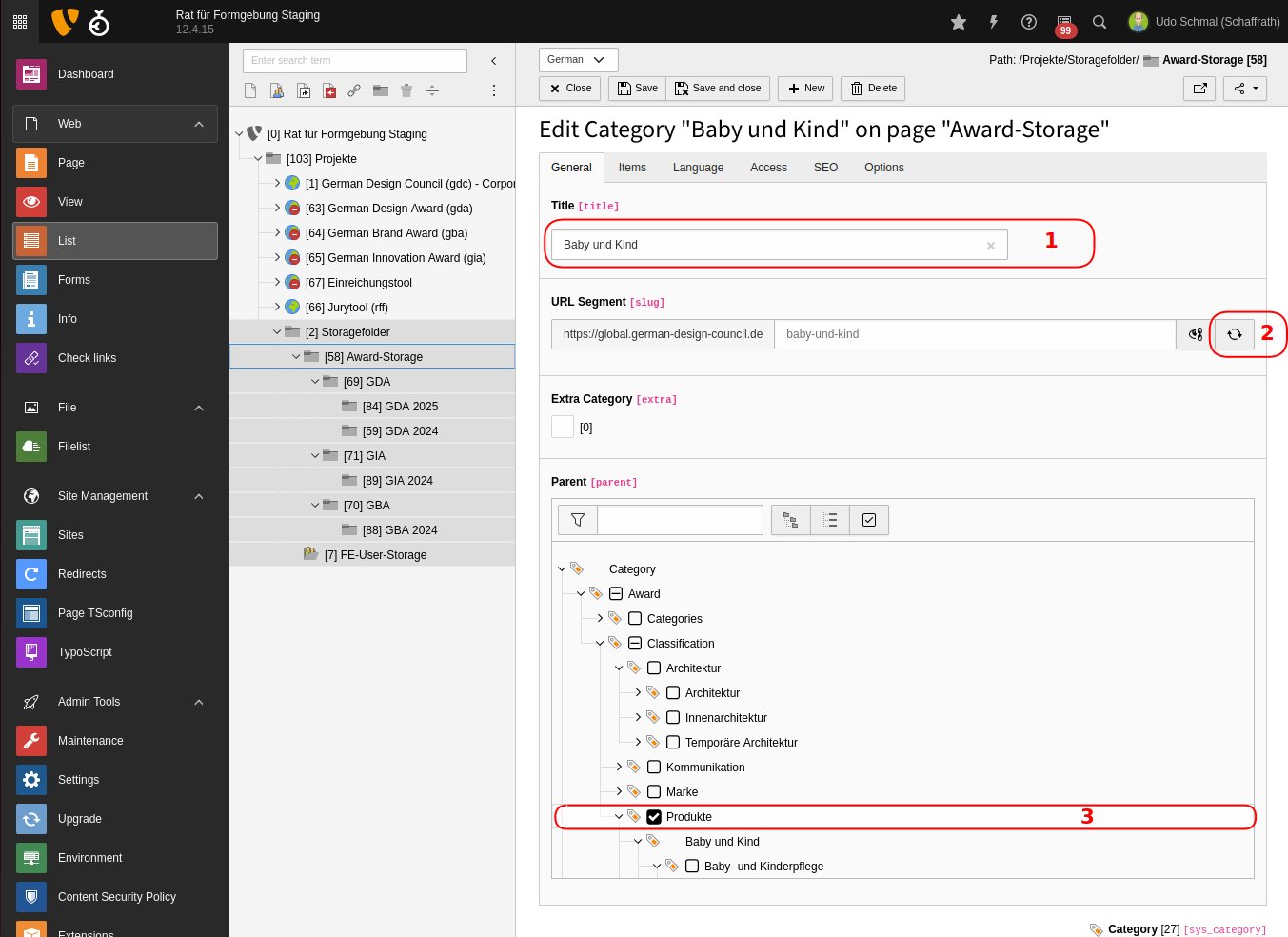Open the flush cache lightning icon

tap(994, 22)
